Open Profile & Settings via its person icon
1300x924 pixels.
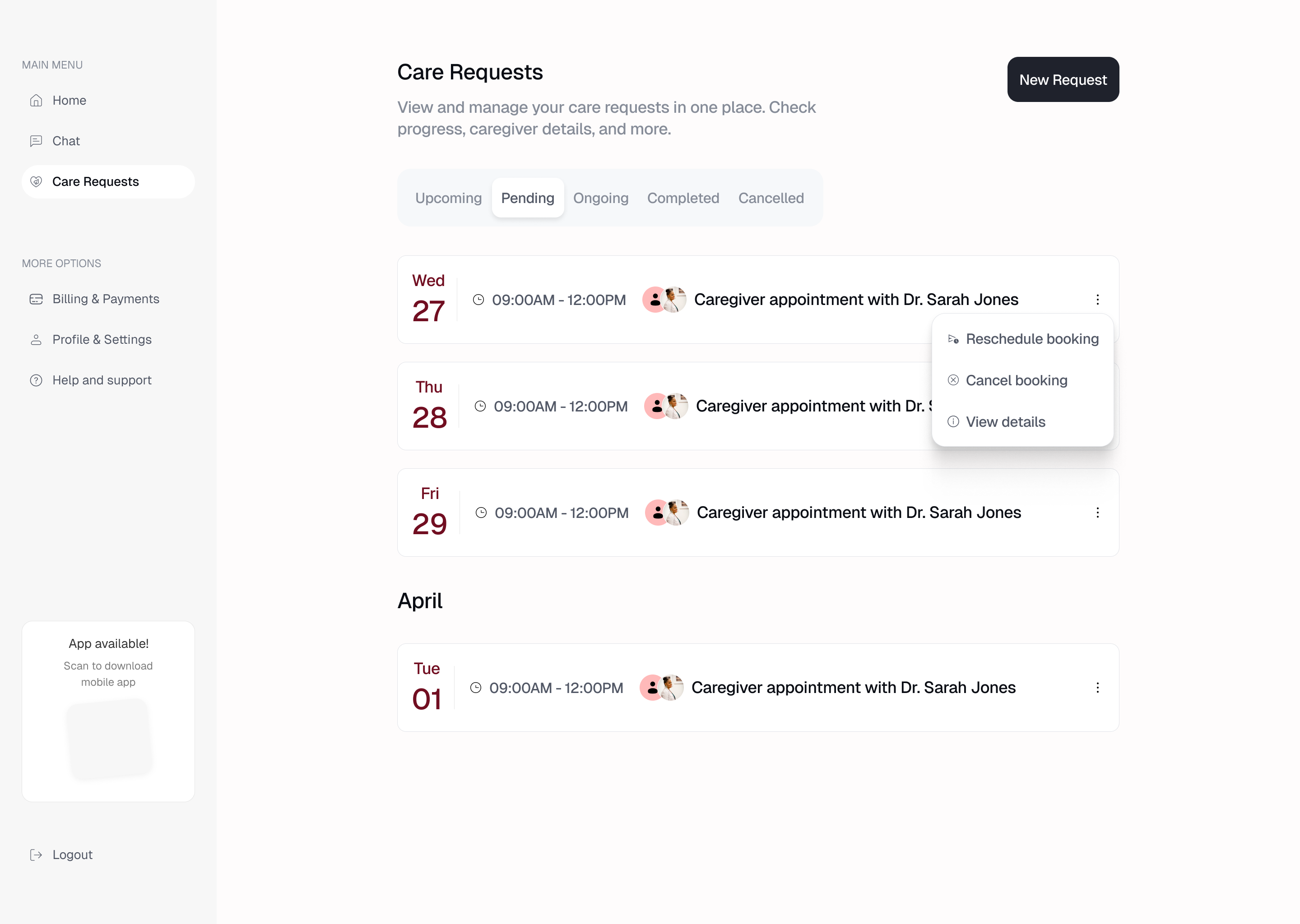click(x=36, y=339)
